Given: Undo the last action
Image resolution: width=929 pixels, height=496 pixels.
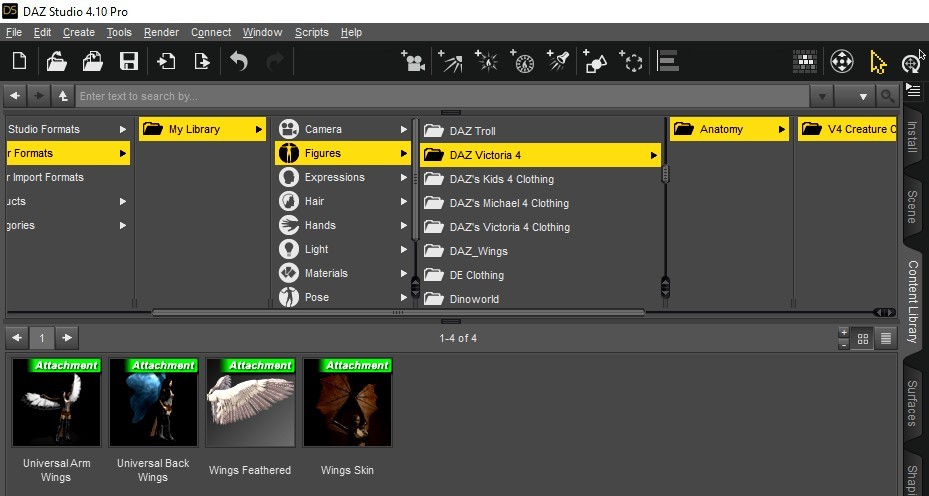Looking at the screenshot, I should (239, 61).
